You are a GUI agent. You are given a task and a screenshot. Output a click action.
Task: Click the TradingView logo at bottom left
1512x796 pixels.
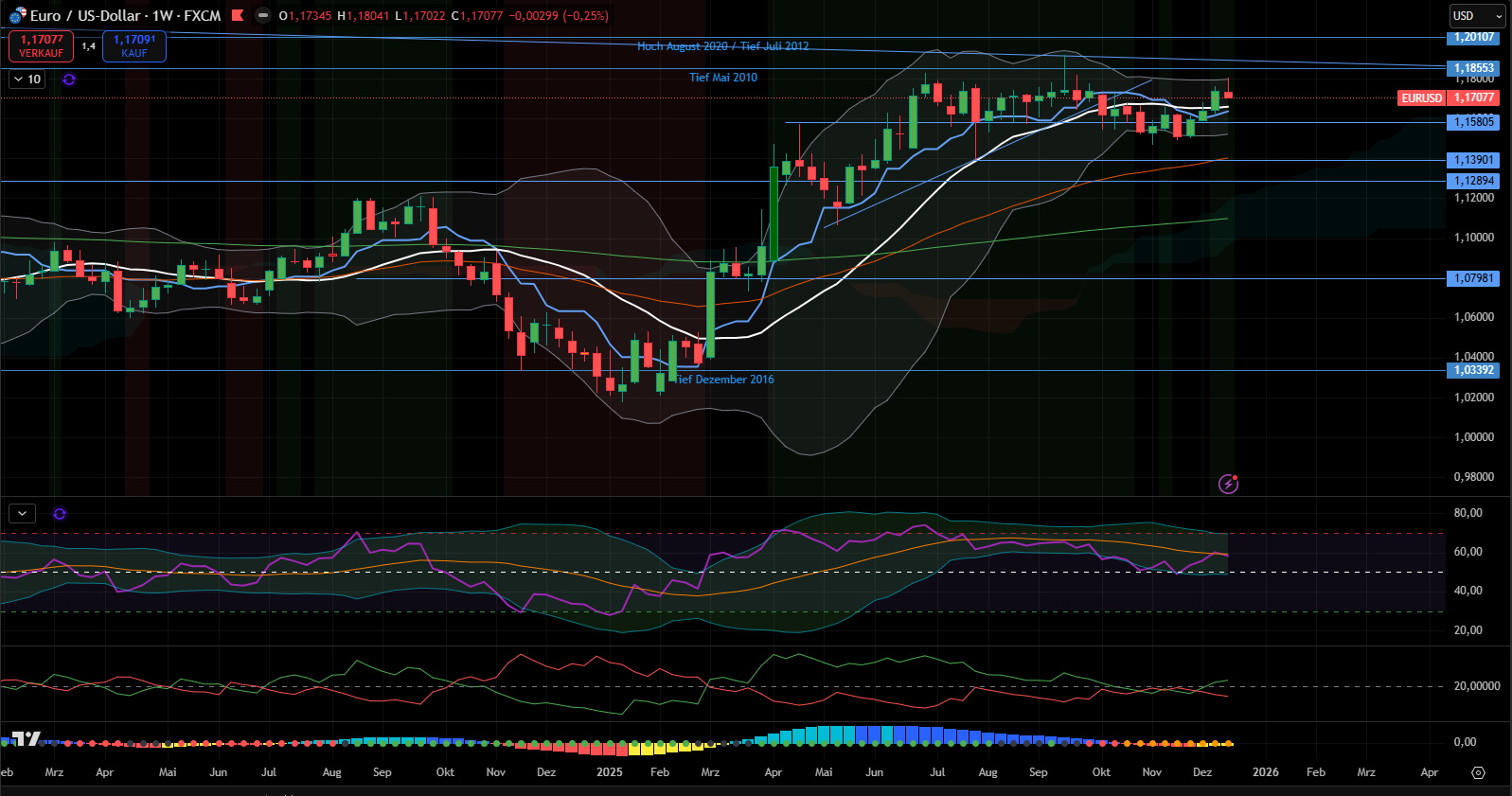[27, 739]
